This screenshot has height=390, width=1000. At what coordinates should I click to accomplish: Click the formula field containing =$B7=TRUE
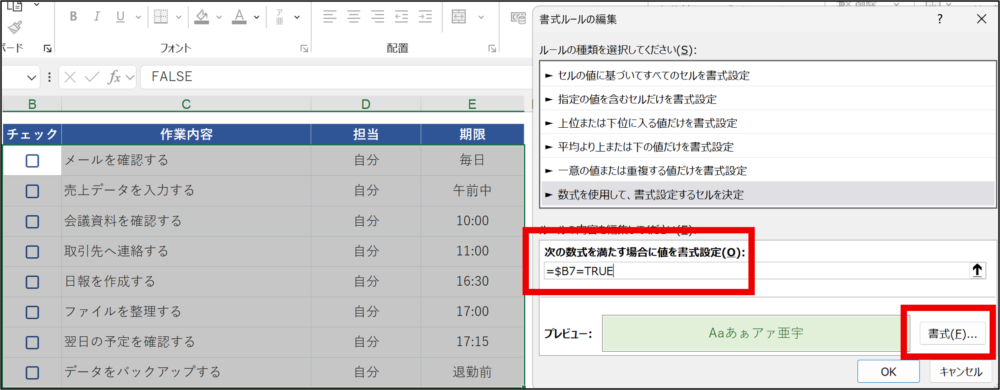[755, 271]
